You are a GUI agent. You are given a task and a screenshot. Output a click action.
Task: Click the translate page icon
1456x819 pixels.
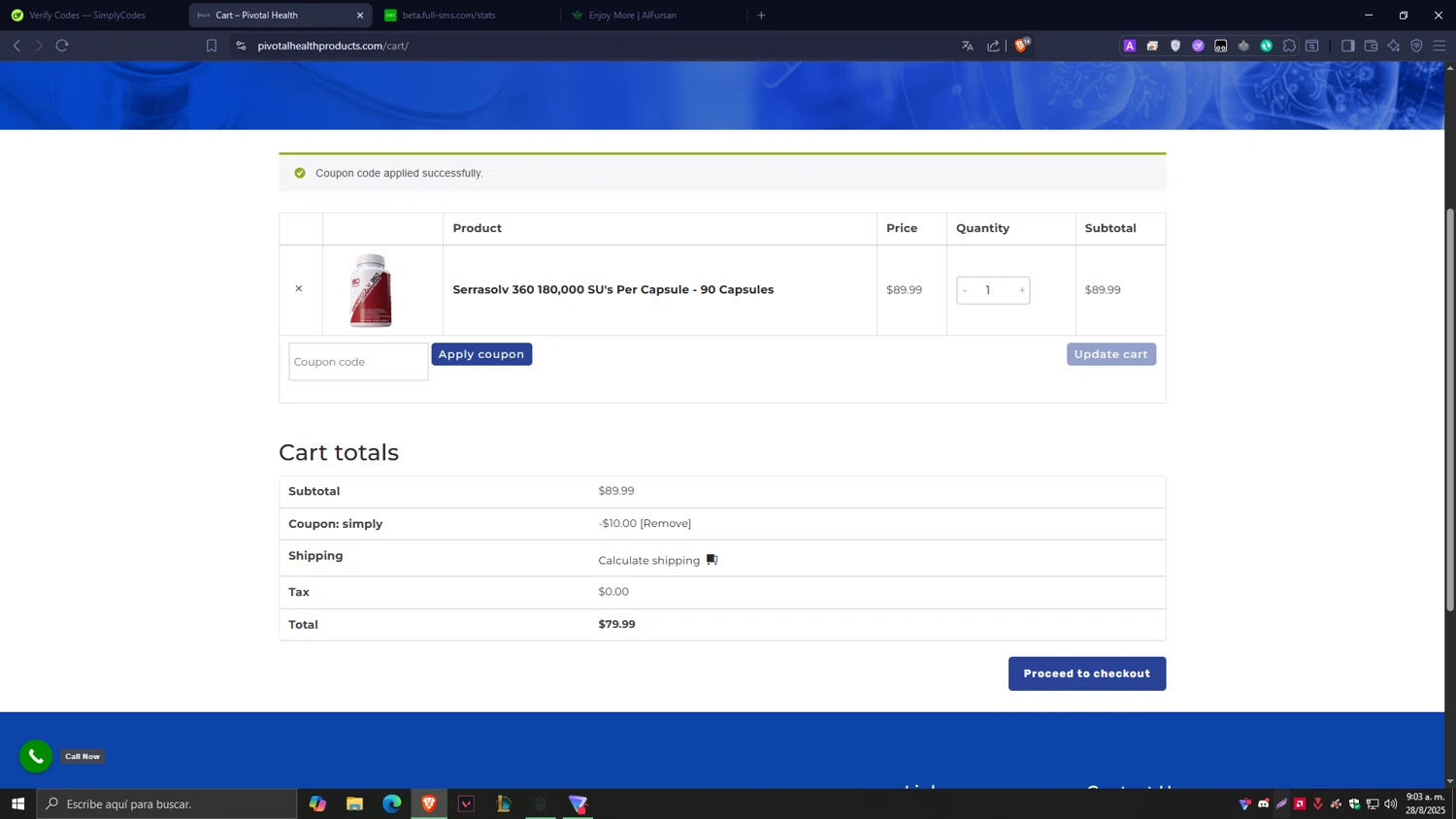click(x=968, y=46)
